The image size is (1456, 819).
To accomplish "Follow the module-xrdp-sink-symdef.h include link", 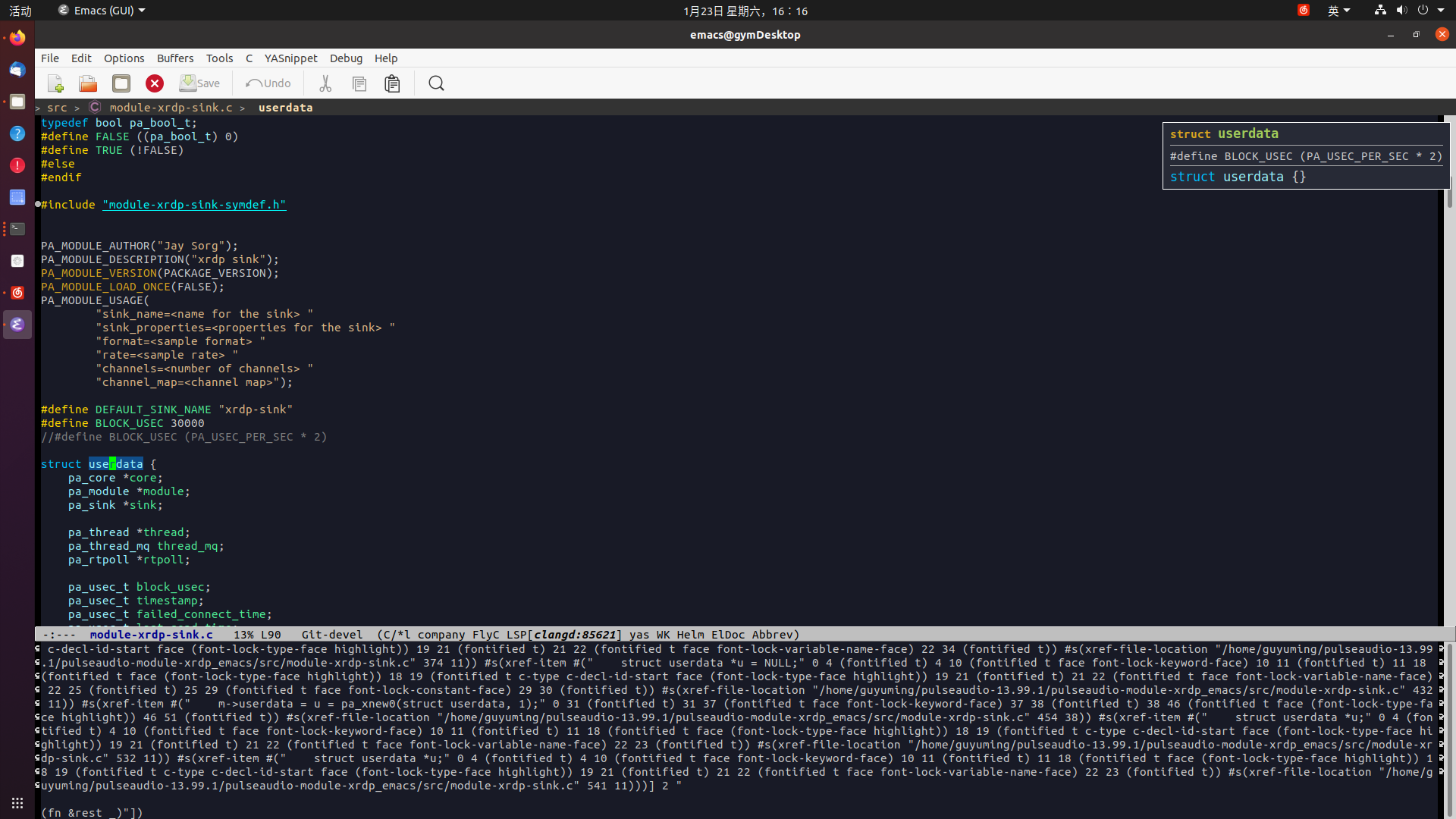I will click(194, 204).
